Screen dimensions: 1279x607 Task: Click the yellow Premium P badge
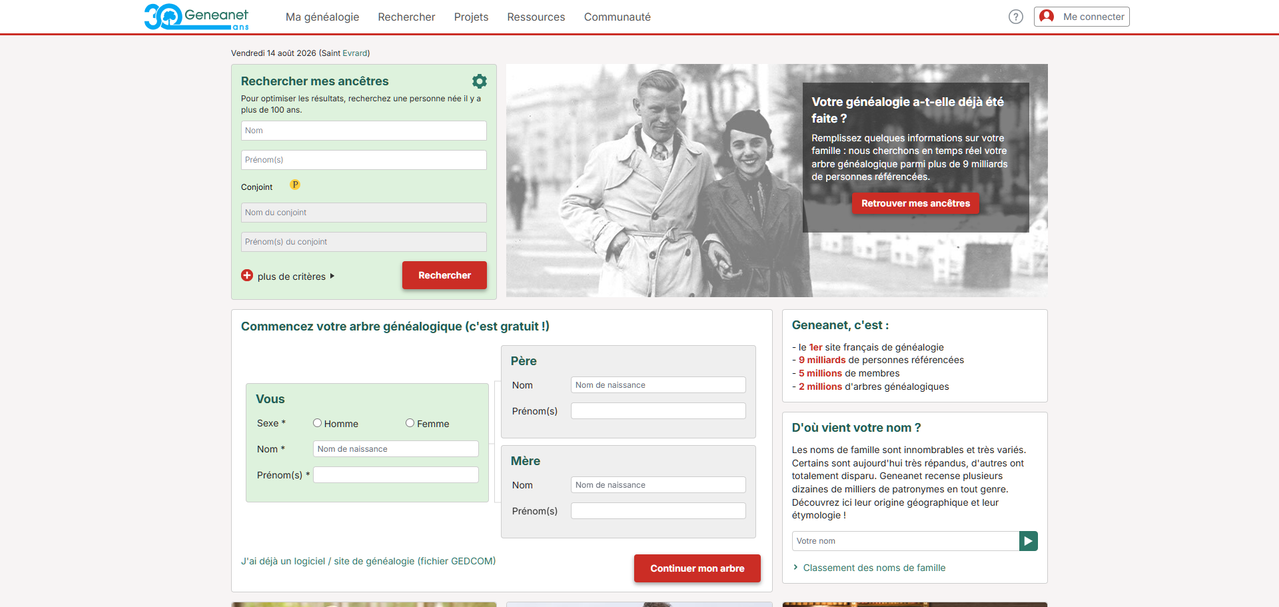pos(295,185)
